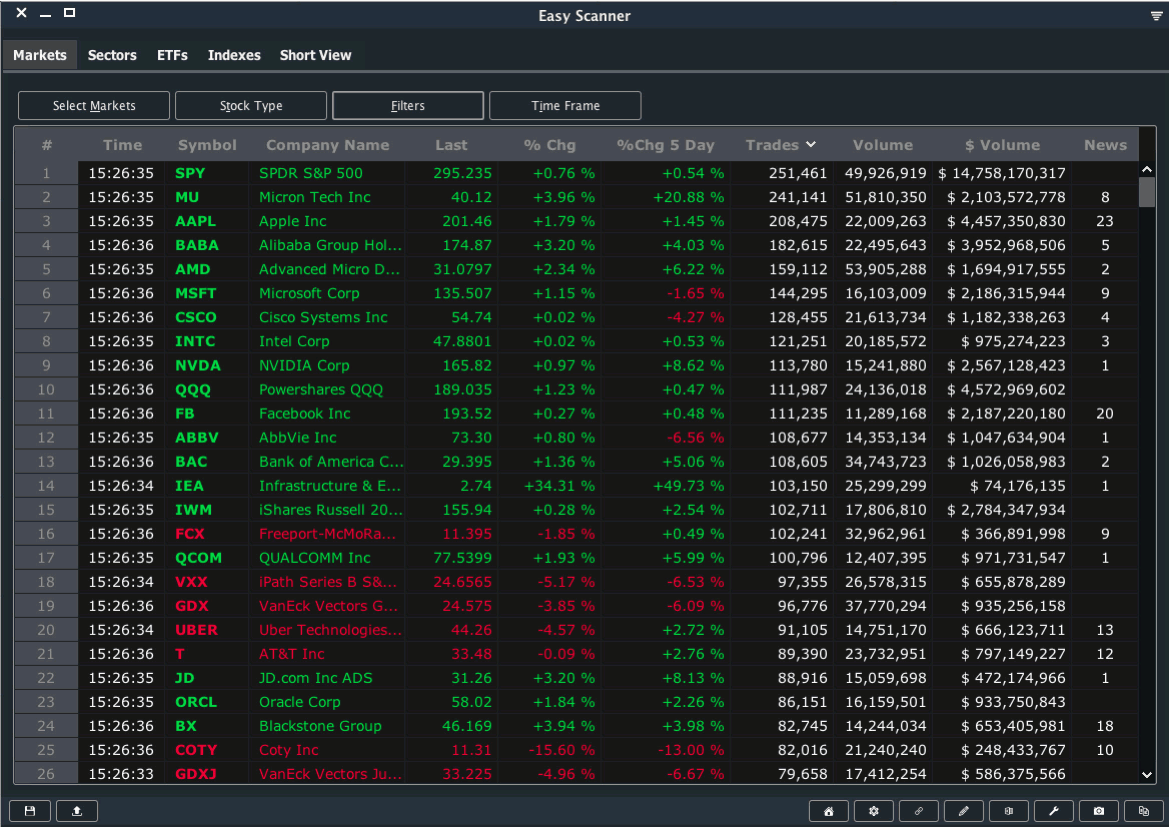1169x827 pixels.
Task: Switch to the Sectors tab
Action: [112, 55]
